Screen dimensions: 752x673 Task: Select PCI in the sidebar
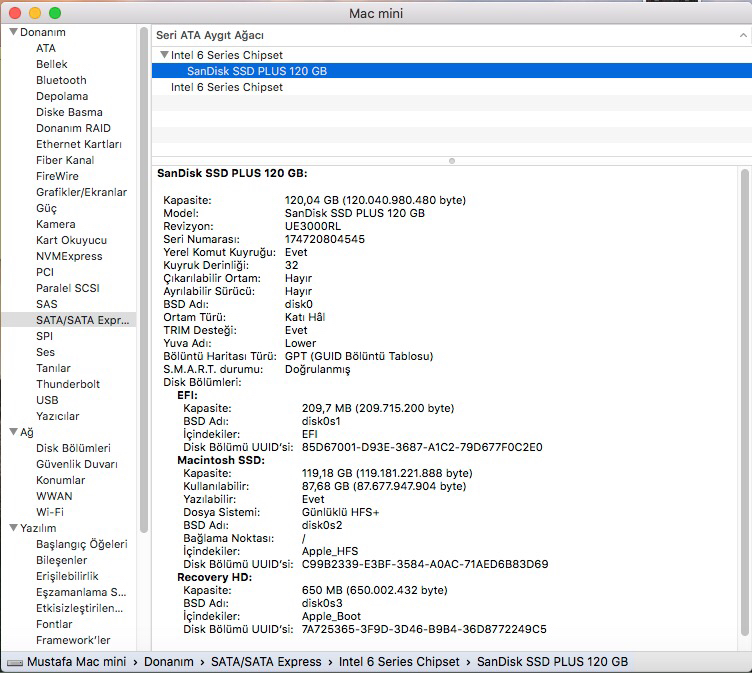point(45,272)
